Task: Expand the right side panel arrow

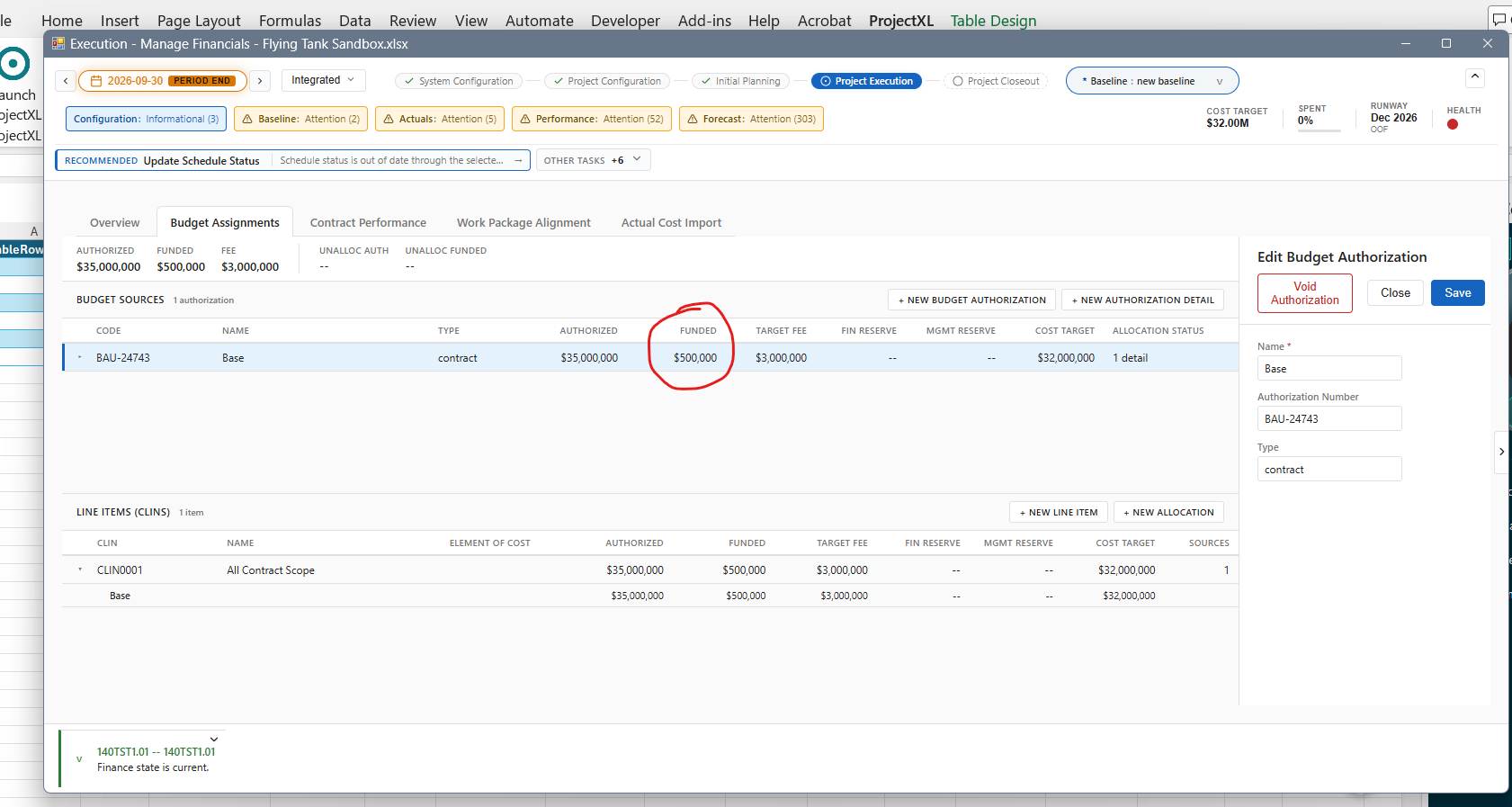Action: 1501,452
